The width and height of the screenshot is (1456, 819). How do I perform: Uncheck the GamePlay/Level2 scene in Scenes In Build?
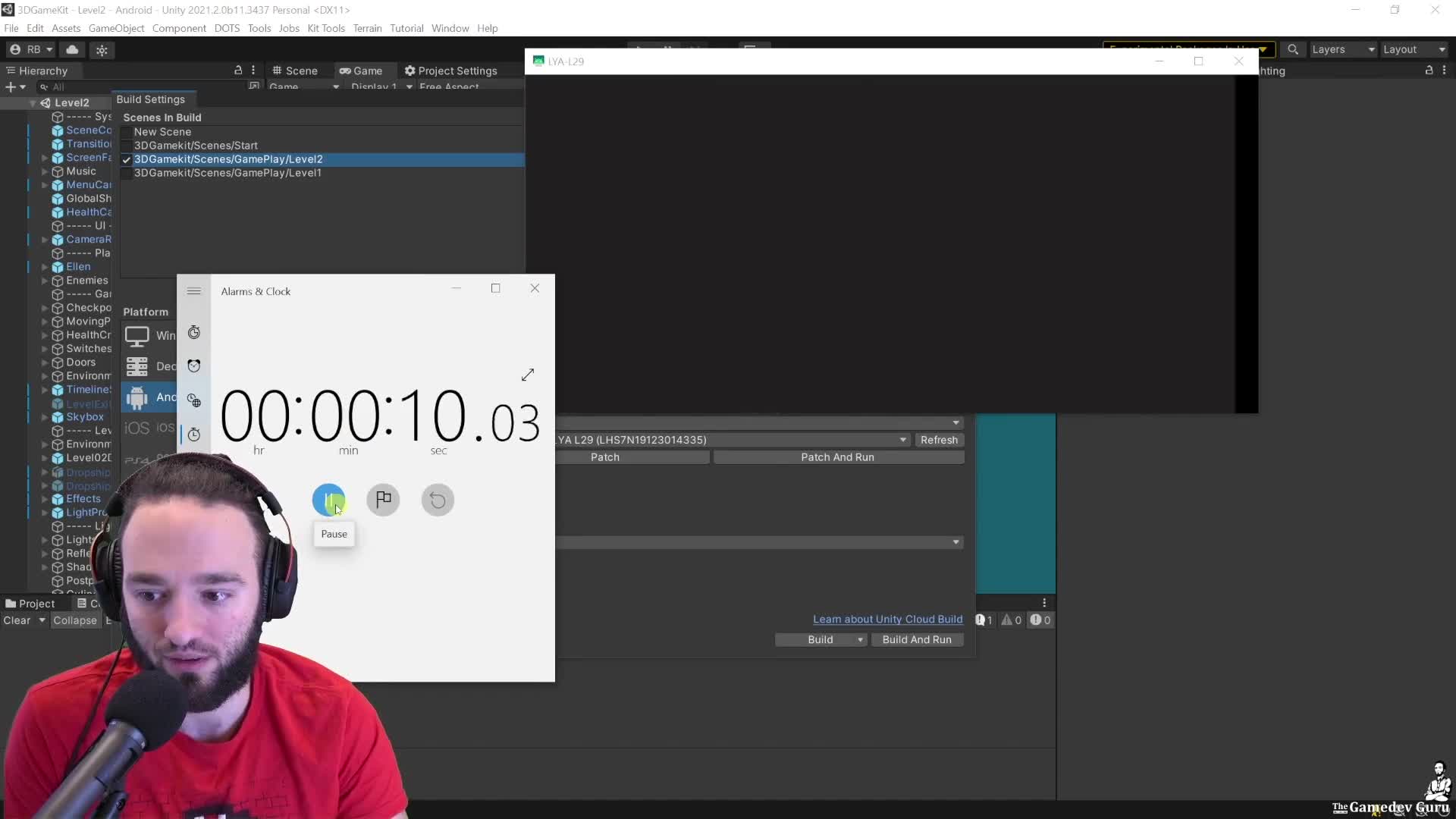click(126, 159)
